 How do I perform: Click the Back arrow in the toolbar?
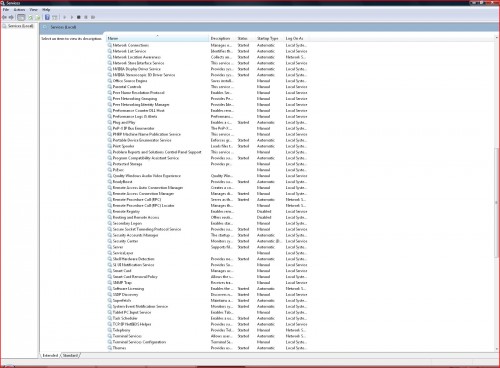(x=5, y=17)
